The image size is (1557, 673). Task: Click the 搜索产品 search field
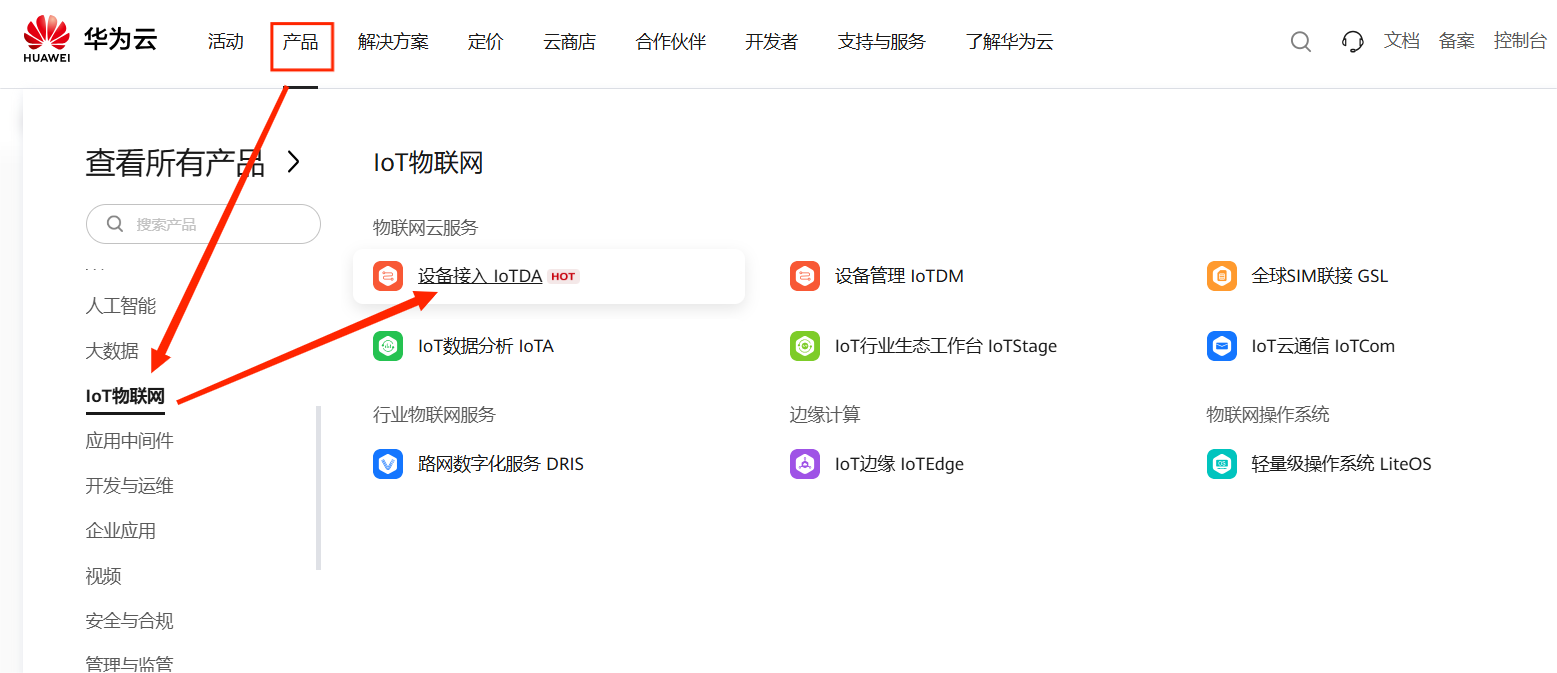coord(203,224)
